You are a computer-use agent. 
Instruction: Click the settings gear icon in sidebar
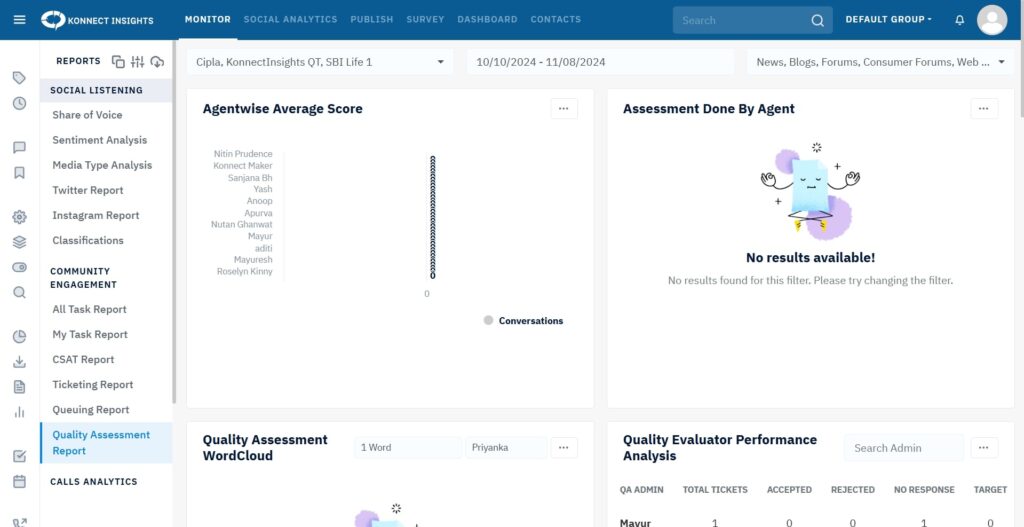(19, 217)
